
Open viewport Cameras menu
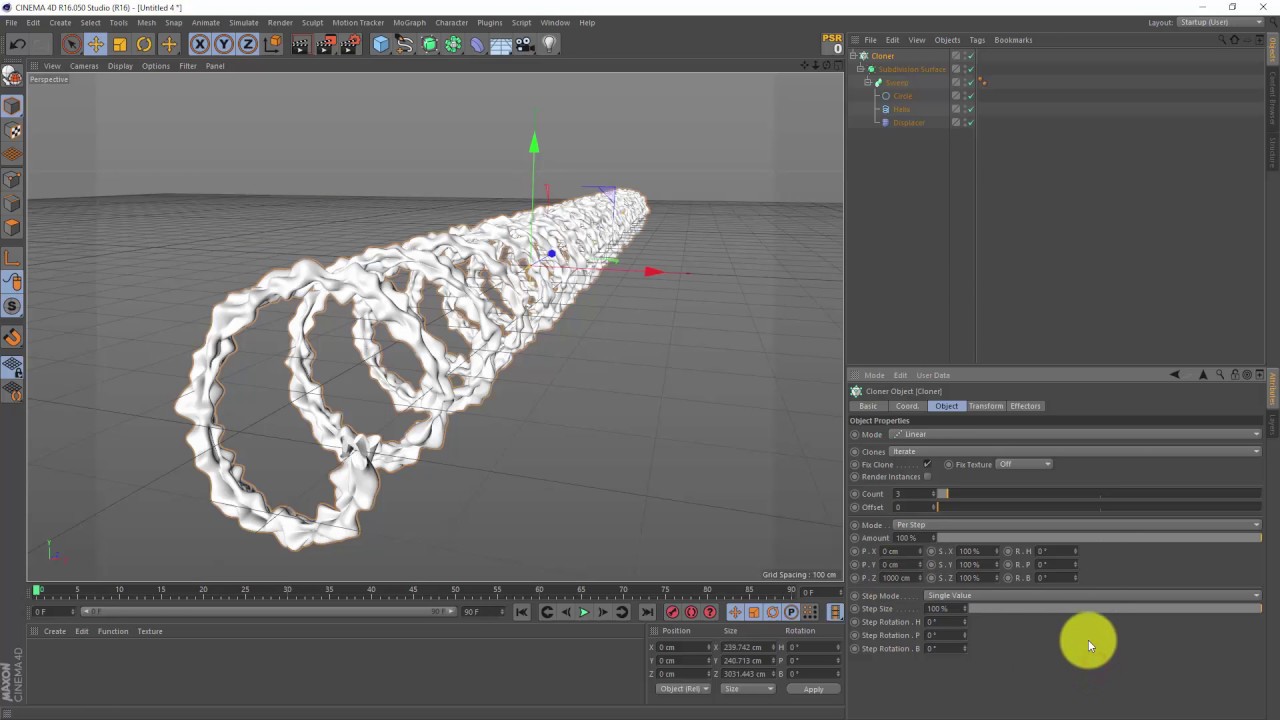click(84, 66)
